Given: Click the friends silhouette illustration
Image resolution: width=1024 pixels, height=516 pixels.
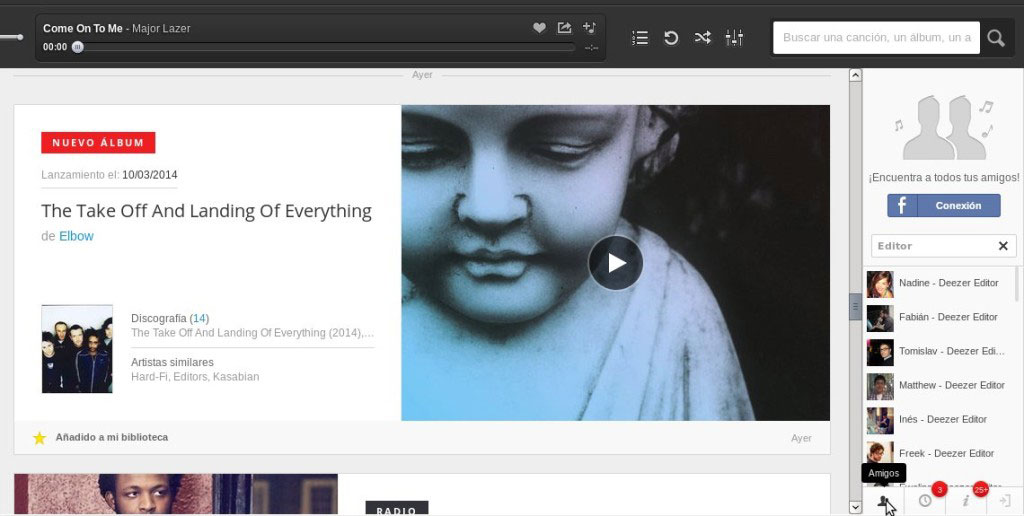Looking at the screenshot, I should coord(944,127).
